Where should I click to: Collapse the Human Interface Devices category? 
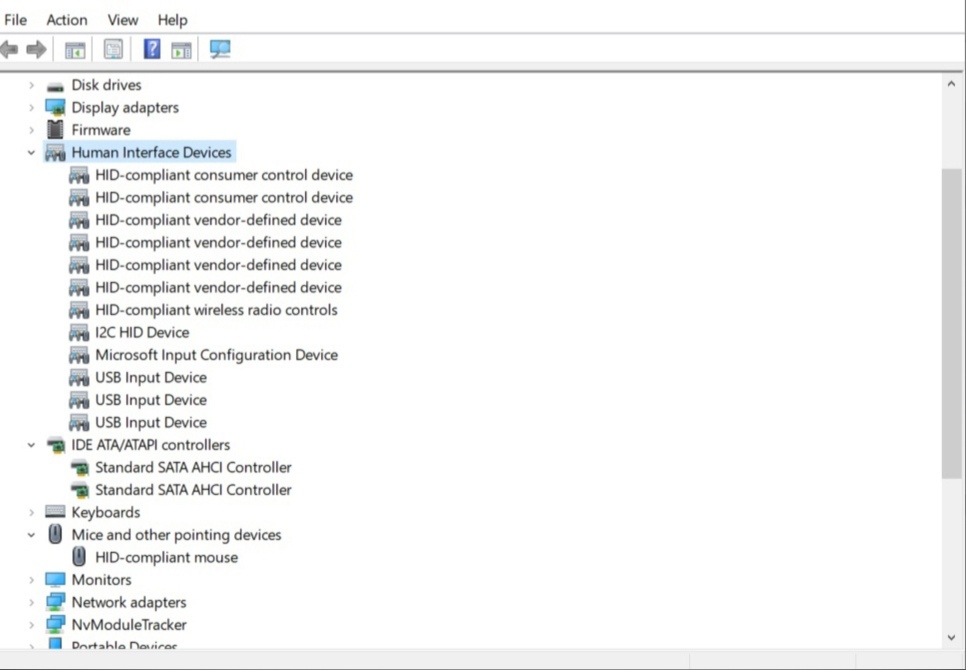pos(31,153)
